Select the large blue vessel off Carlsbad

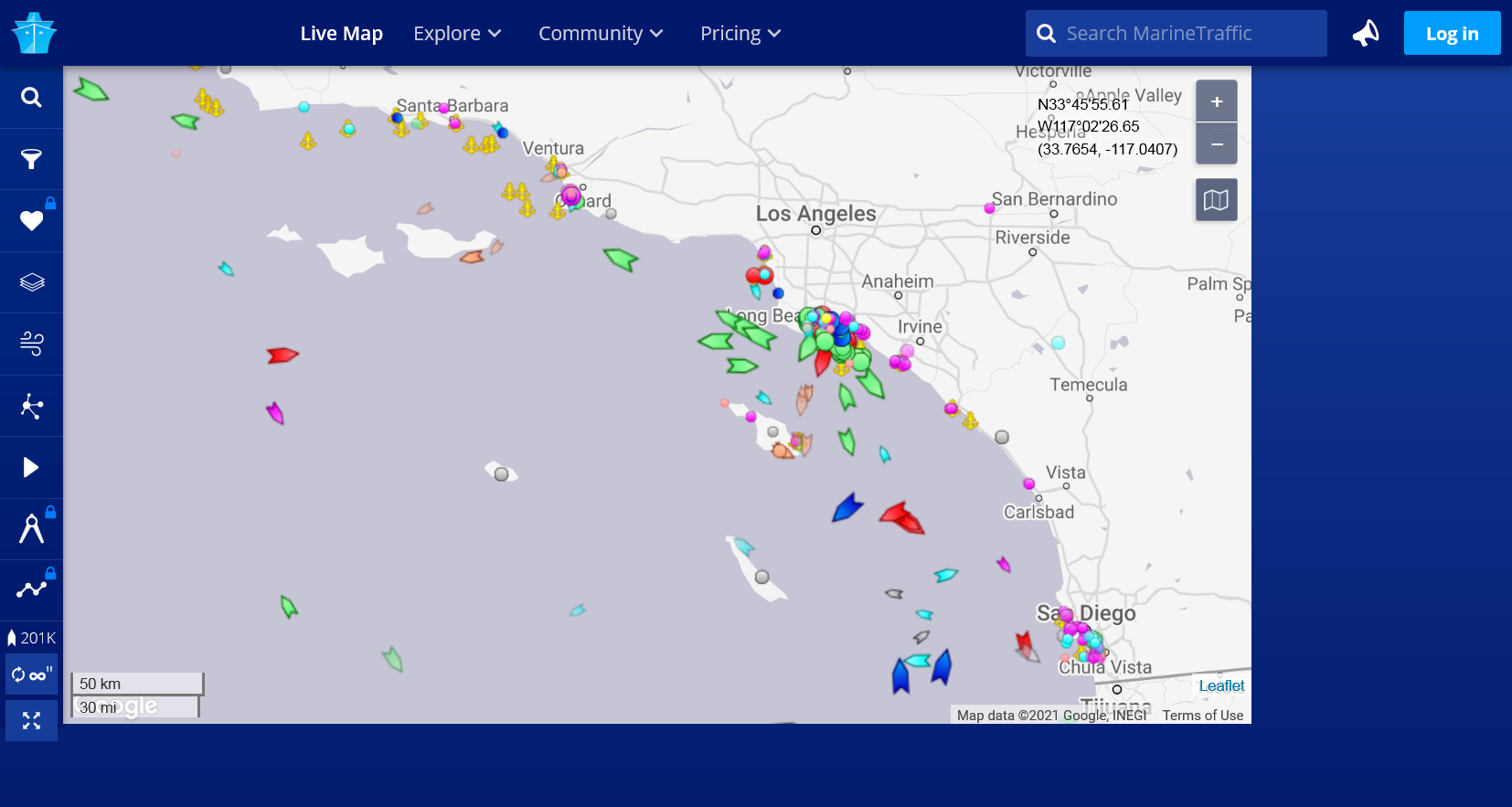tap(847, 507)
